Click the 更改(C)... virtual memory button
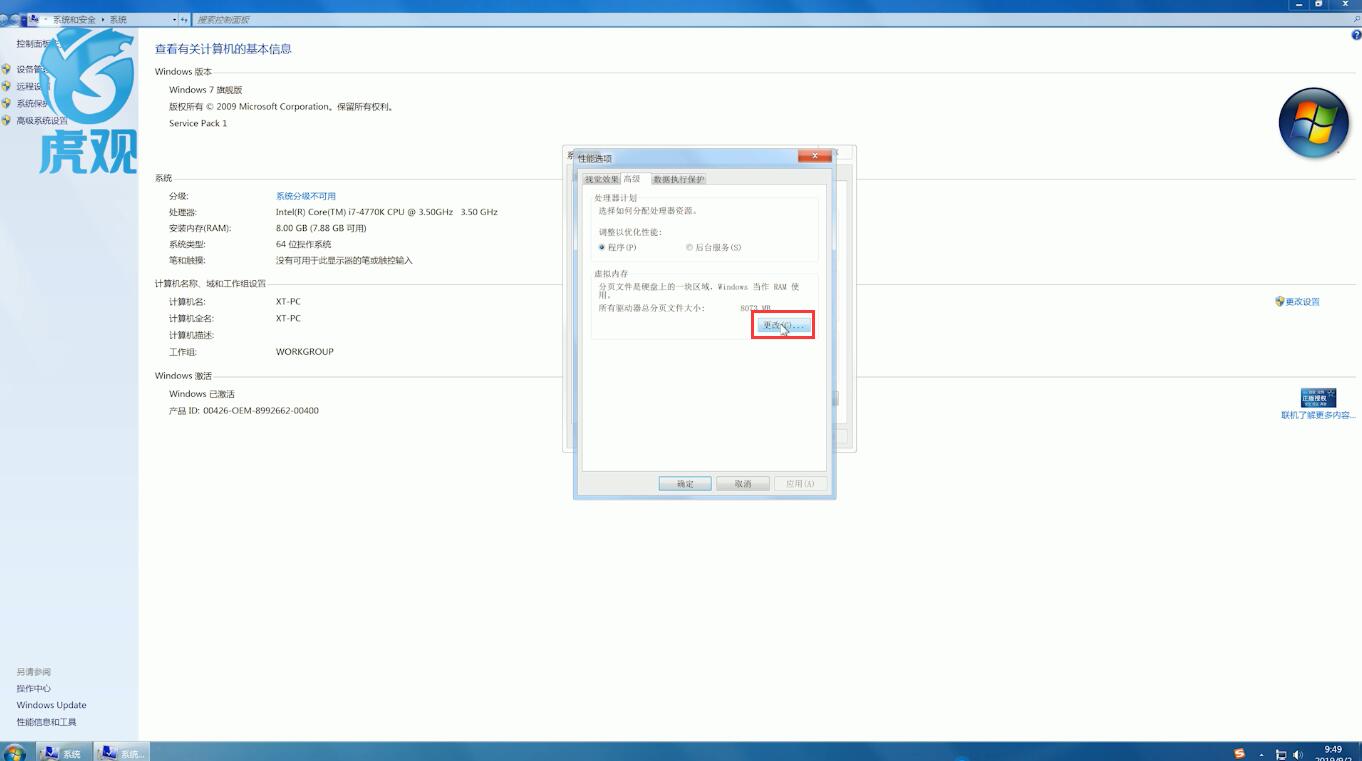The width and height of the screenshot is (1362, 761). coord(783,325)
